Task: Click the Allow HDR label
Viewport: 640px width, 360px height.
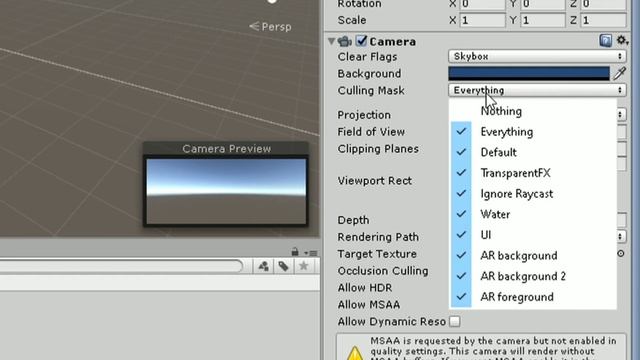Action: 364,288
